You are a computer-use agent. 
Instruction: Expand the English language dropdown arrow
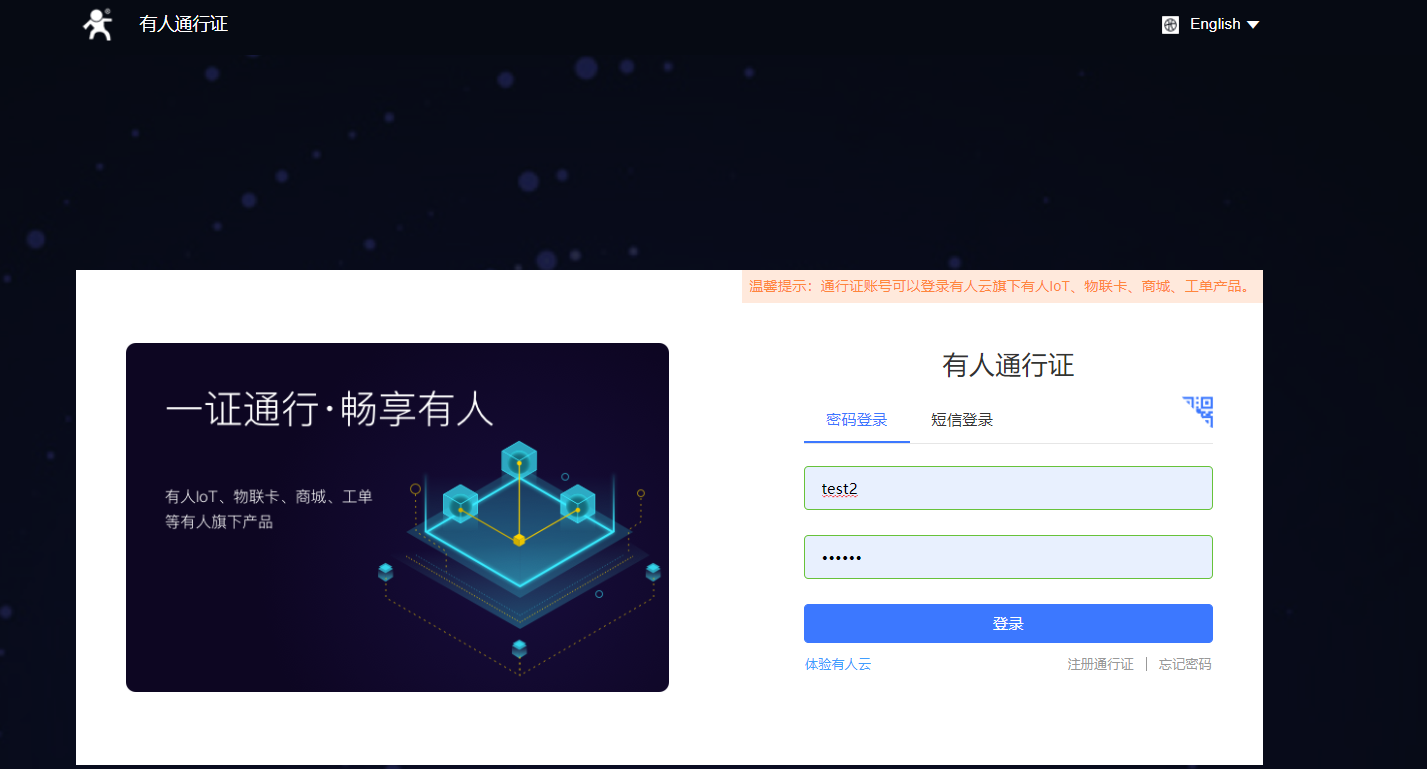(x=1253, y=25)
